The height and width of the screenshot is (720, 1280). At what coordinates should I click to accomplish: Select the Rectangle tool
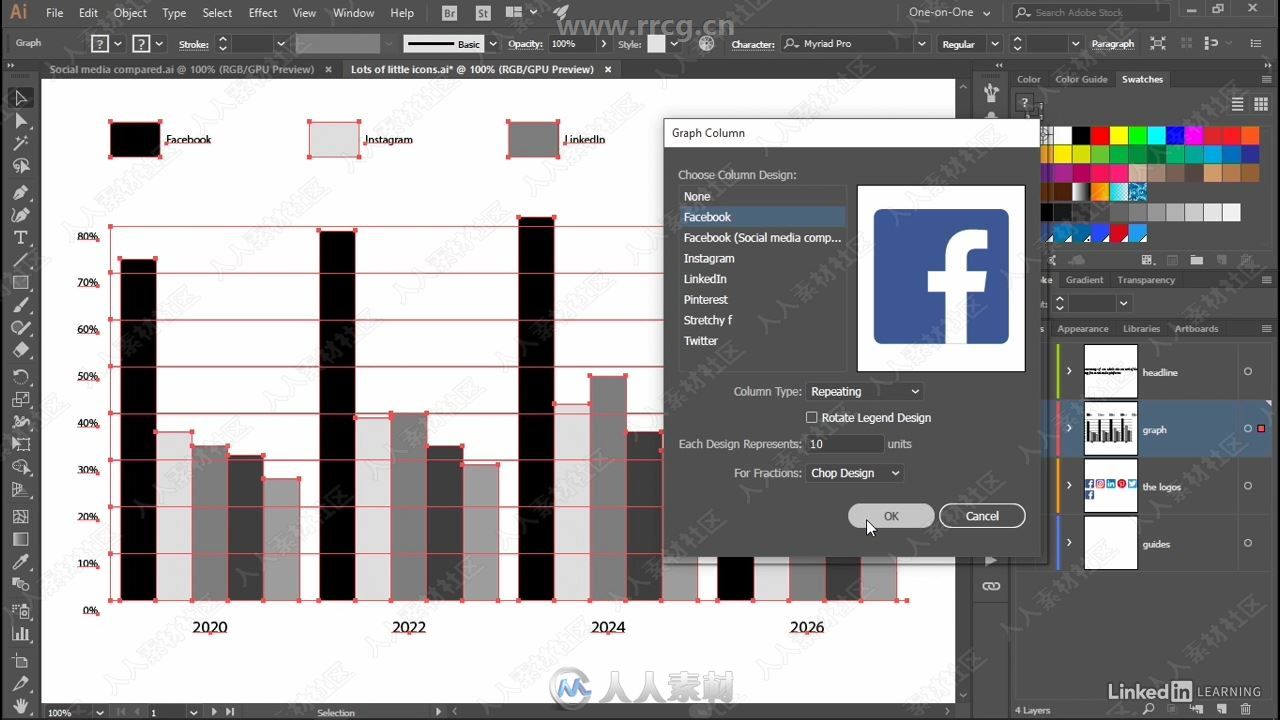tap(20, 283)
